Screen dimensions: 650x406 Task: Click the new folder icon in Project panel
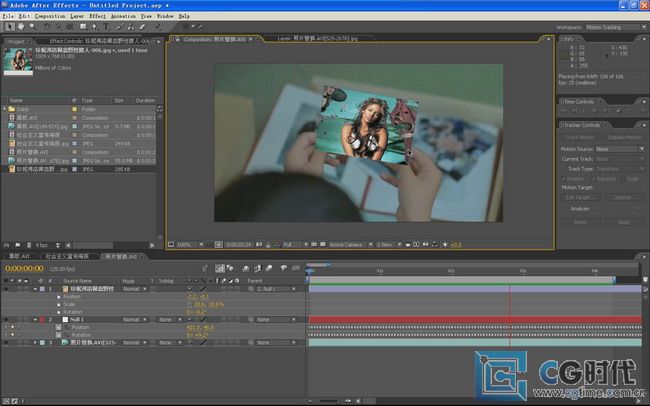point(18,245)
